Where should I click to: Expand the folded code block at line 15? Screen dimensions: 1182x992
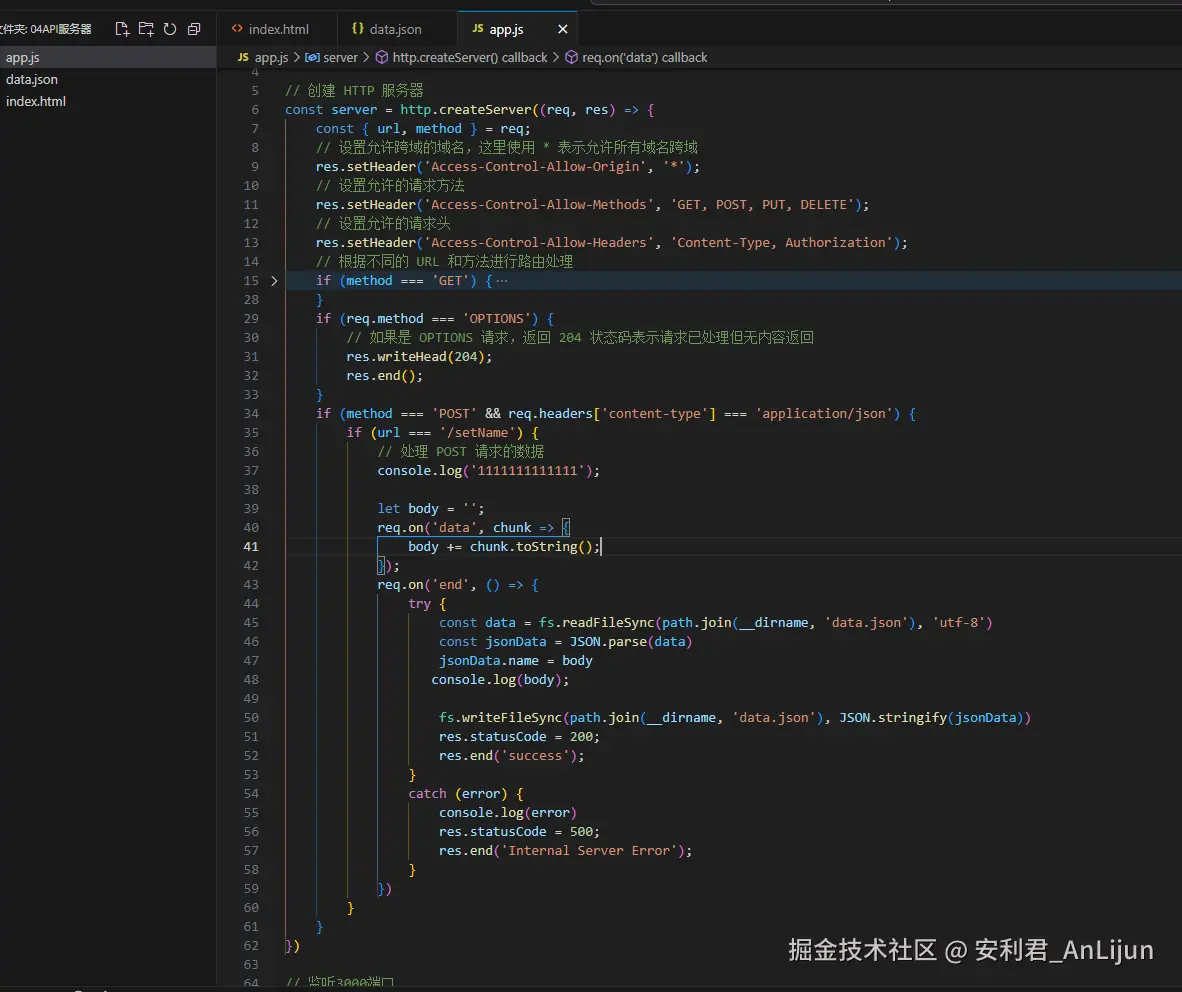pyautogui.click(x=274, y=280)
